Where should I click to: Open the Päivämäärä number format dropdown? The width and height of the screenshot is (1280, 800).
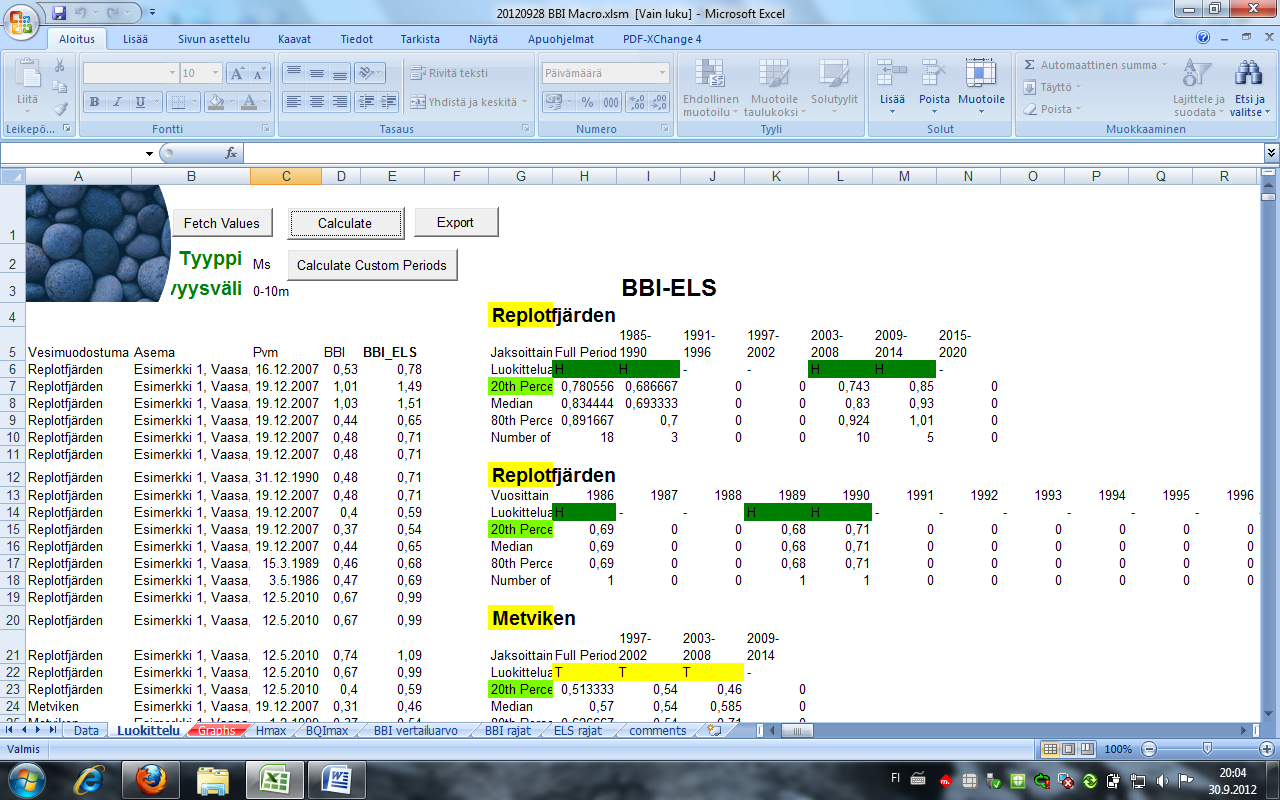coord(663,73)
